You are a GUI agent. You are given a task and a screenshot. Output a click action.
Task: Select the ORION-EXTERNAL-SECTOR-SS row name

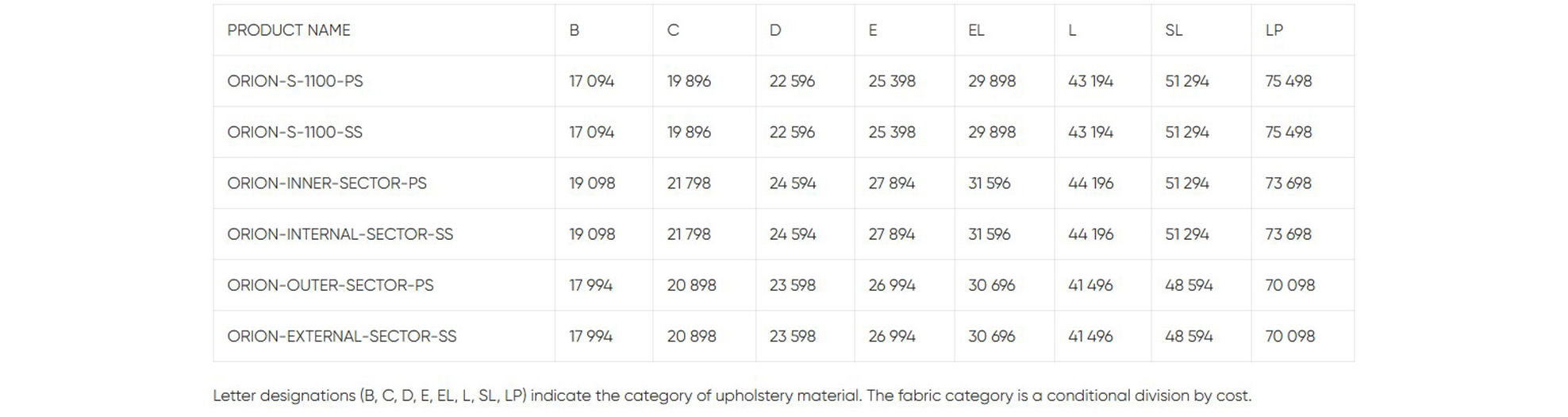point(342,336)
